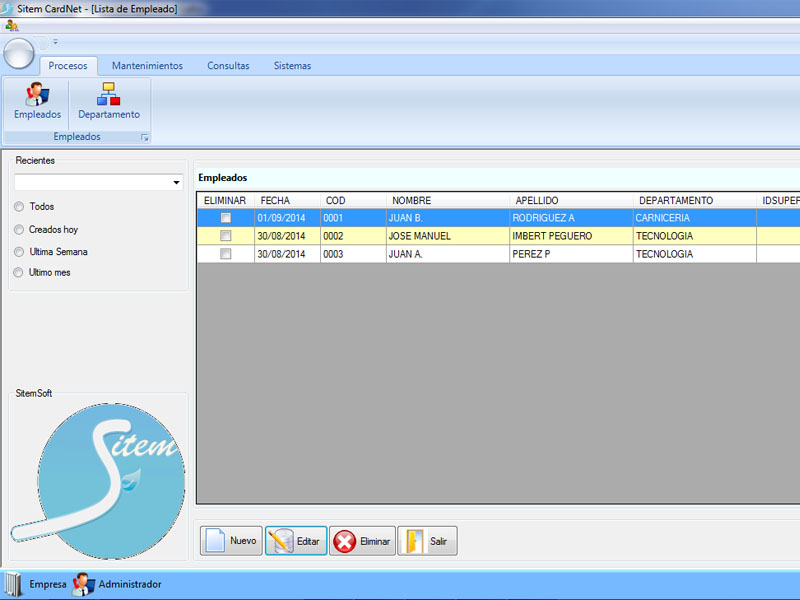Click the Administrador user icon in status bar
This screenshot has width=800, height=600.
(83, 584)
